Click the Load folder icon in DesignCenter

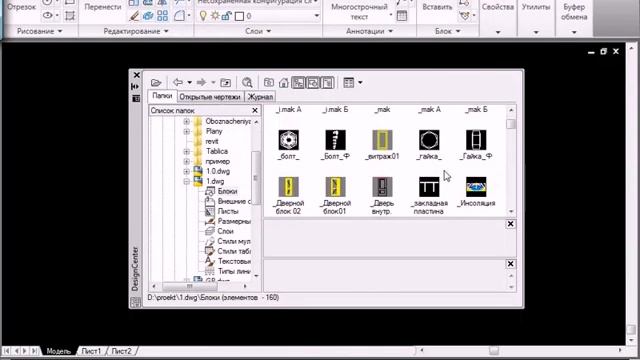pos(156,82)
